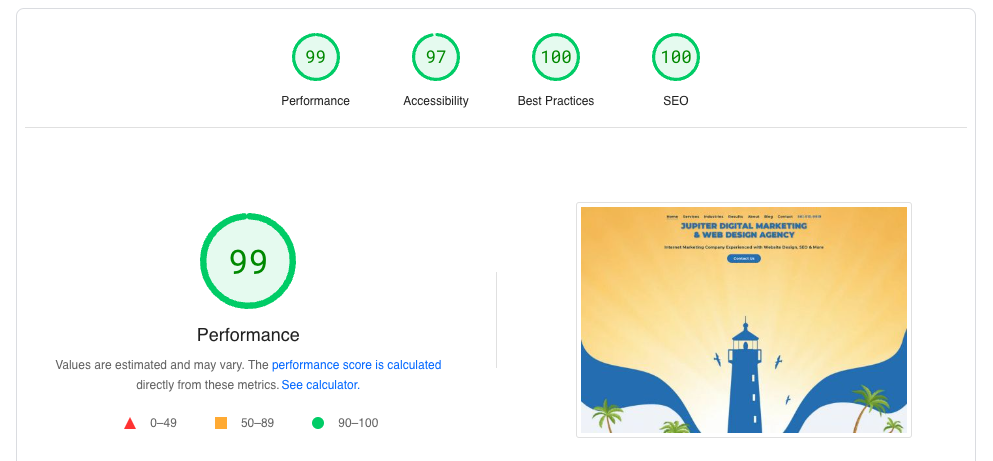Viewport: 993px width, 461px height.
Task: Click the lighthouse illustration in the preview
Action: [x=745, y=375]
